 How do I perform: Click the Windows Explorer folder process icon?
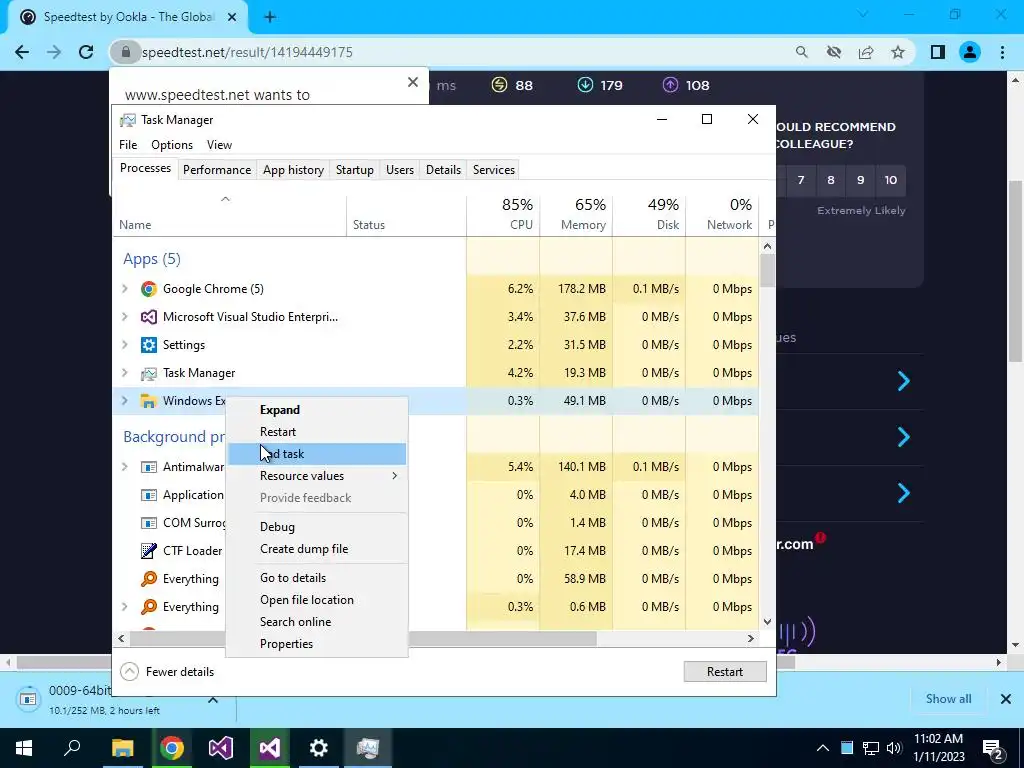pyautogui.click(x=149, y=401)
